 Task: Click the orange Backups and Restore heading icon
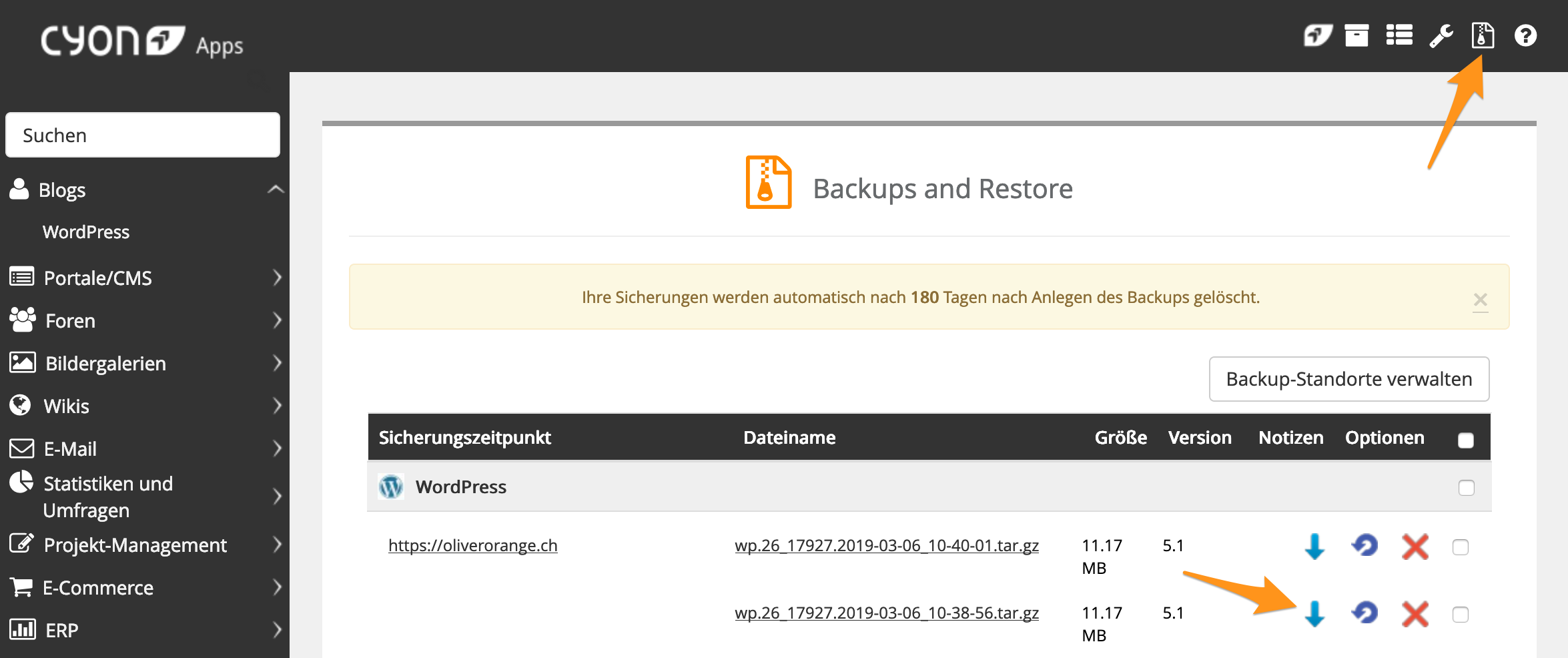coord(769,182)
